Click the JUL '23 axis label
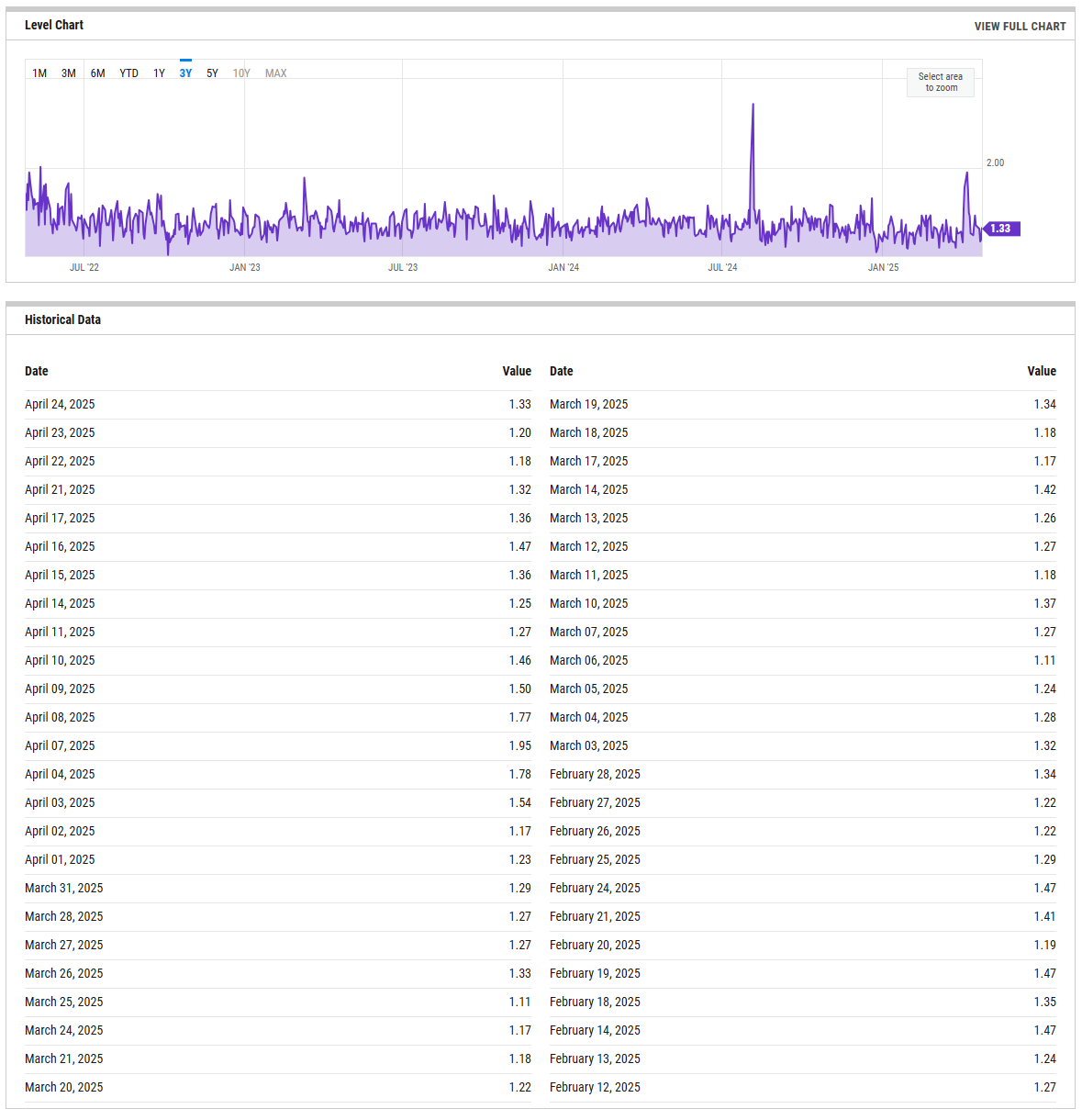The width and height of the screenshot is (1082, 1120). 403,268
